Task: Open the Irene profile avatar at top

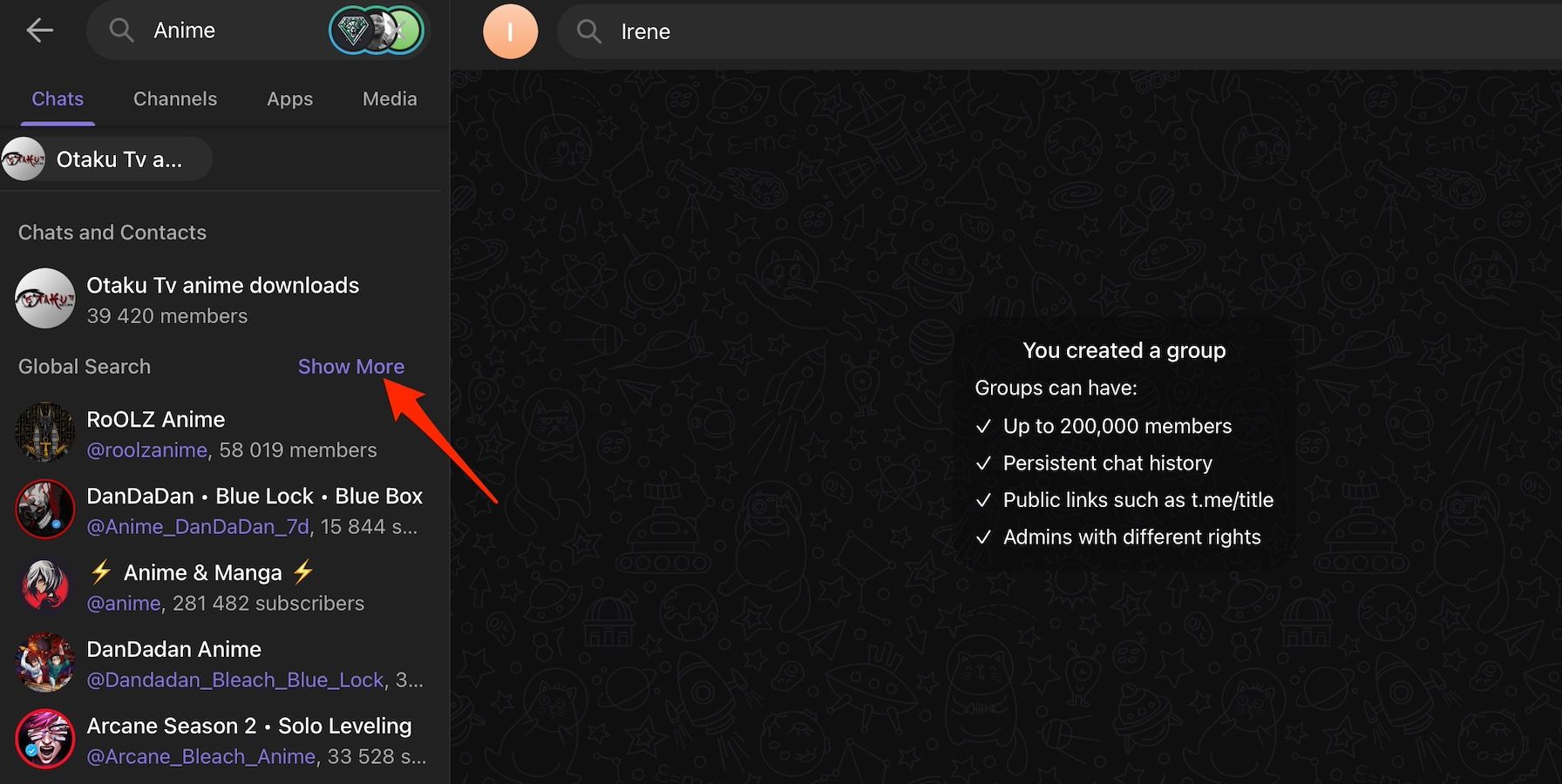Action: 511,31
